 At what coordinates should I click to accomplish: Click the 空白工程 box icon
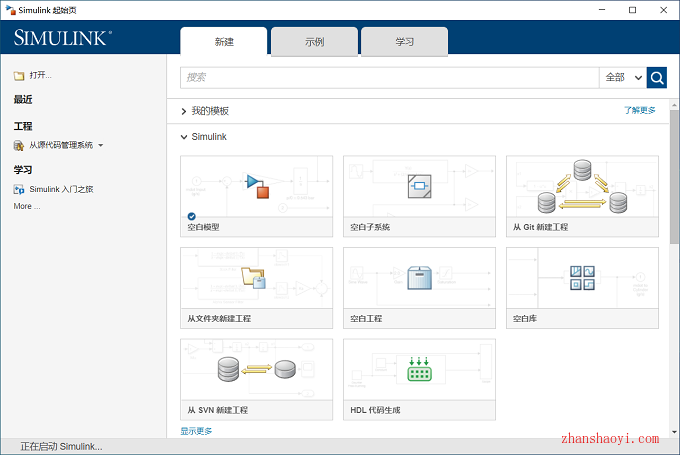click(x=419, y=278)
